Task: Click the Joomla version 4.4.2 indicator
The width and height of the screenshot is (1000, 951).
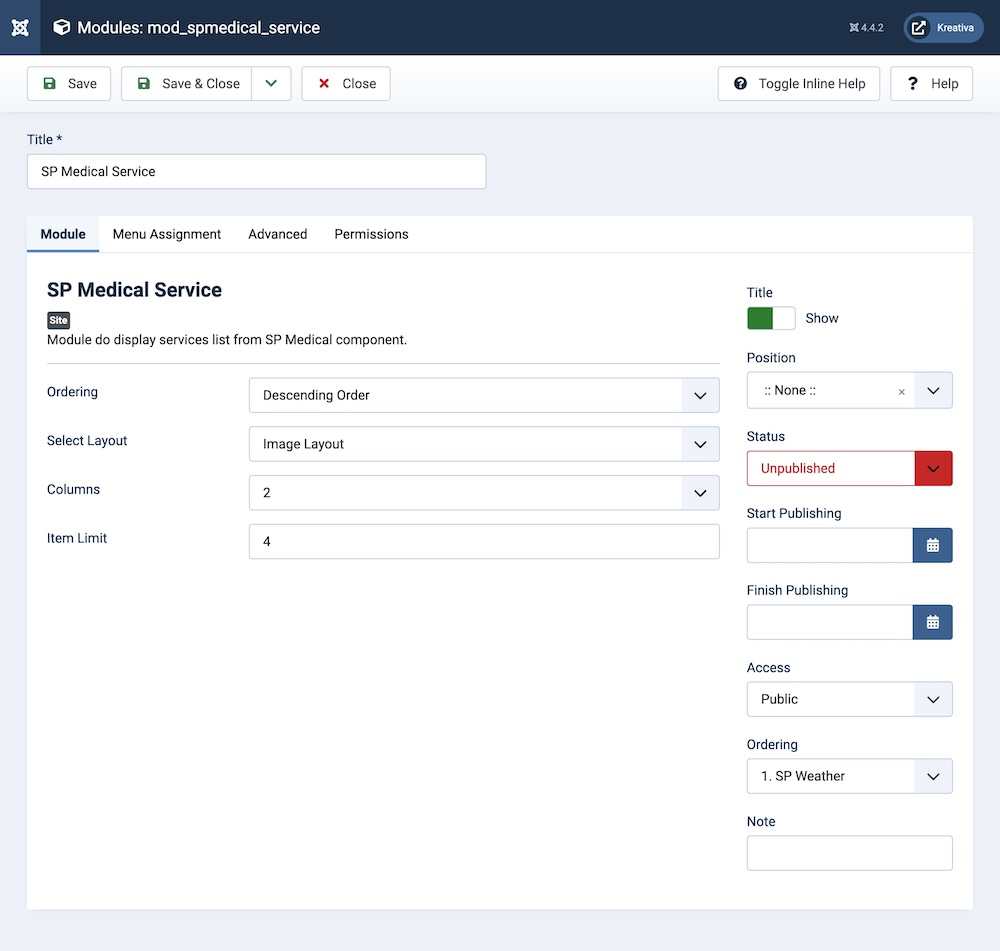Action: coord(866,28)
